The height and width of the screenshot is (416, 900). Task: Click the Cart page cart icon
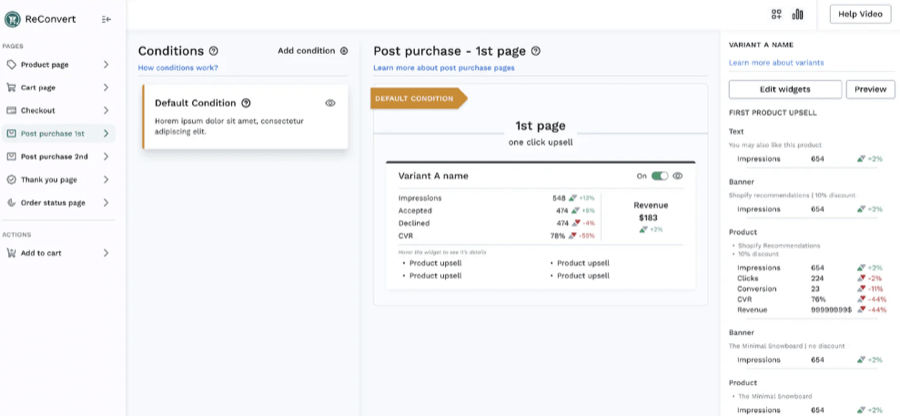(x=11, y=88)
